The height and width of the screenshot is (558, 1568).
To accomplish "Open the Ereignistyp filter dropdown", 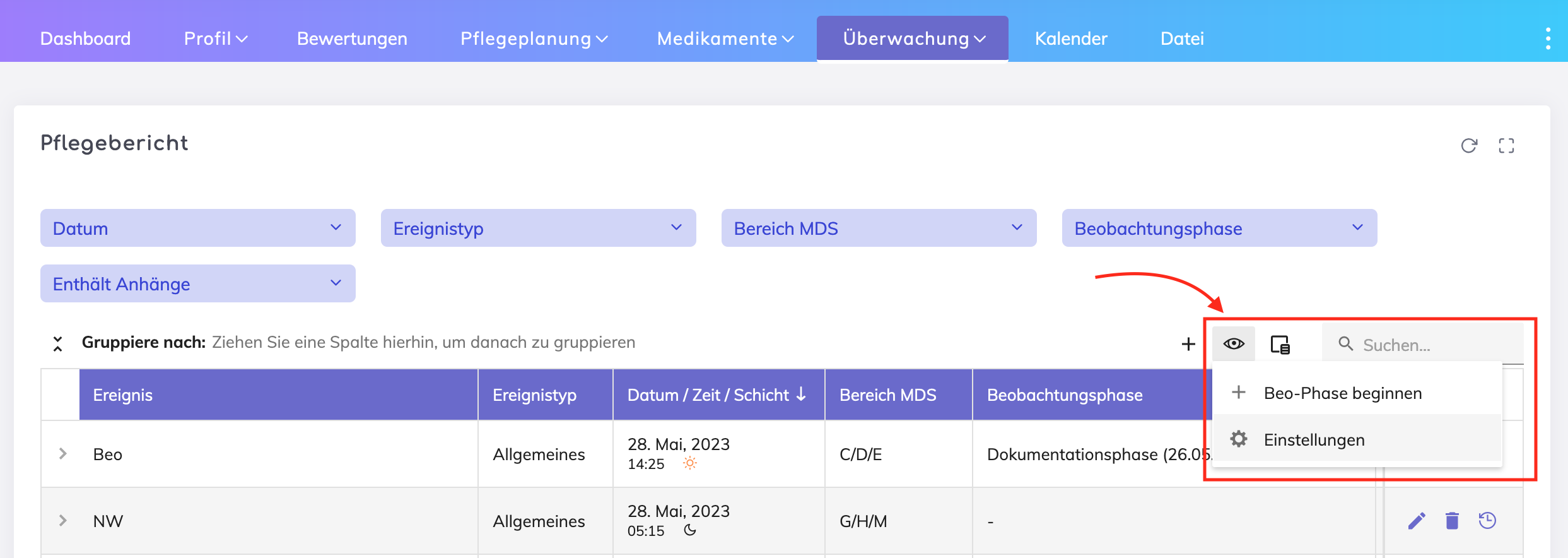I will click(x=538, y=228).
